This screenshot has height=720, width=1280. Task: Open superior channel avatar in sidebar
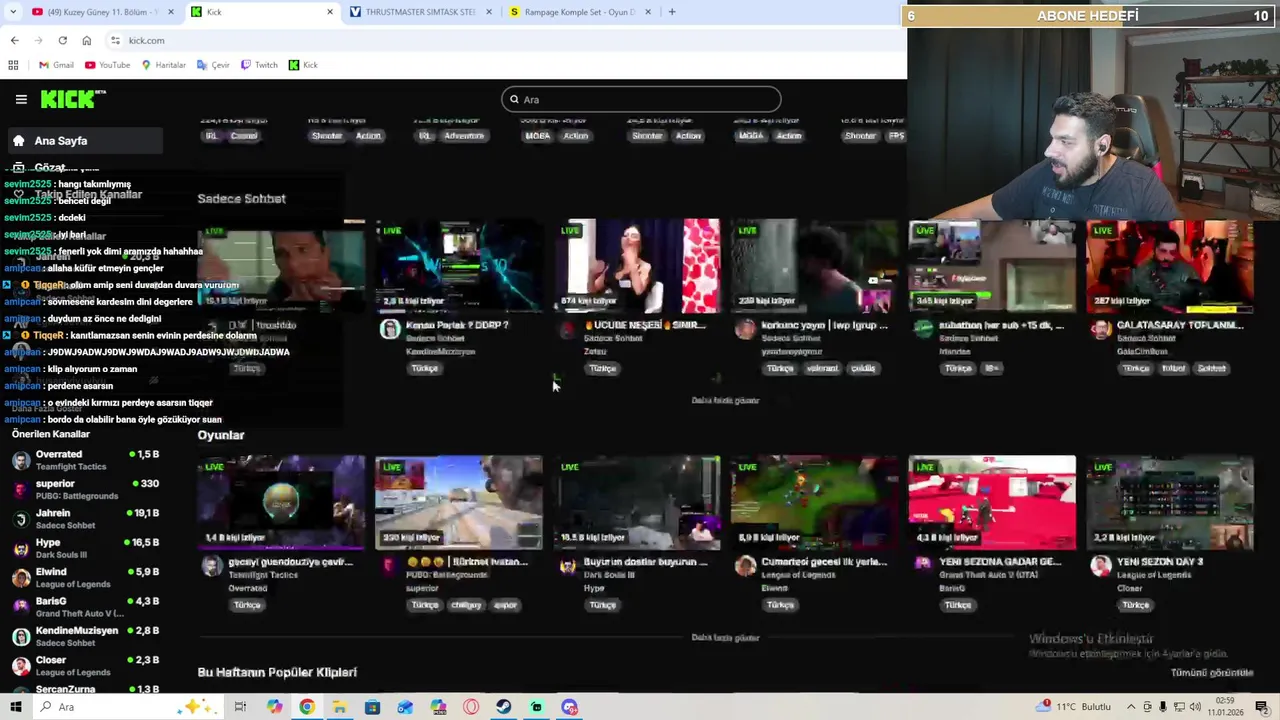(20, 489)
